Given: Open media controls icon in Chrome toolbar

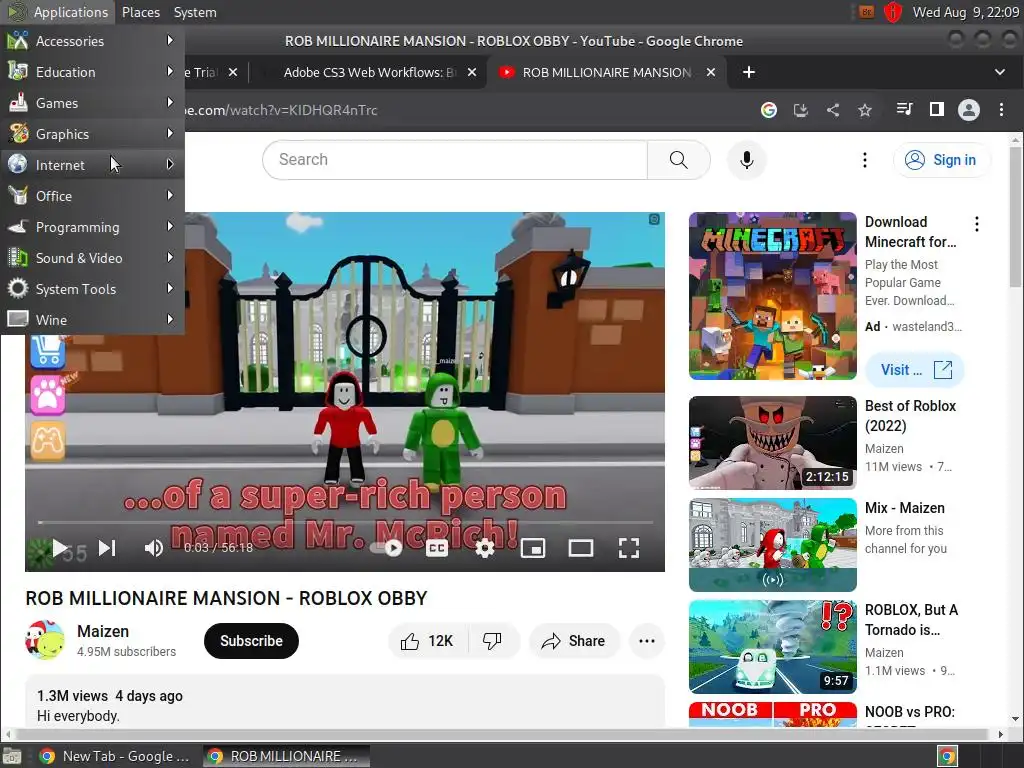Looking at the screenshot, I should (904, 109).
